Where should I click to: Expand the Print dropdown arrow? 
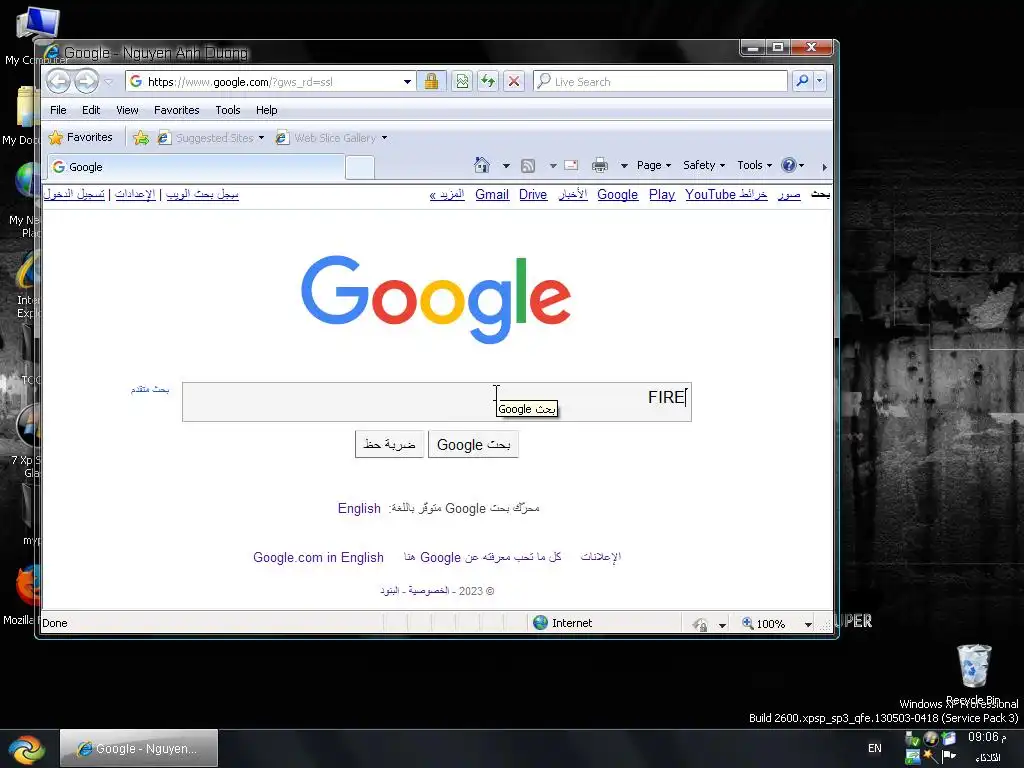click(x=624, y=166)
